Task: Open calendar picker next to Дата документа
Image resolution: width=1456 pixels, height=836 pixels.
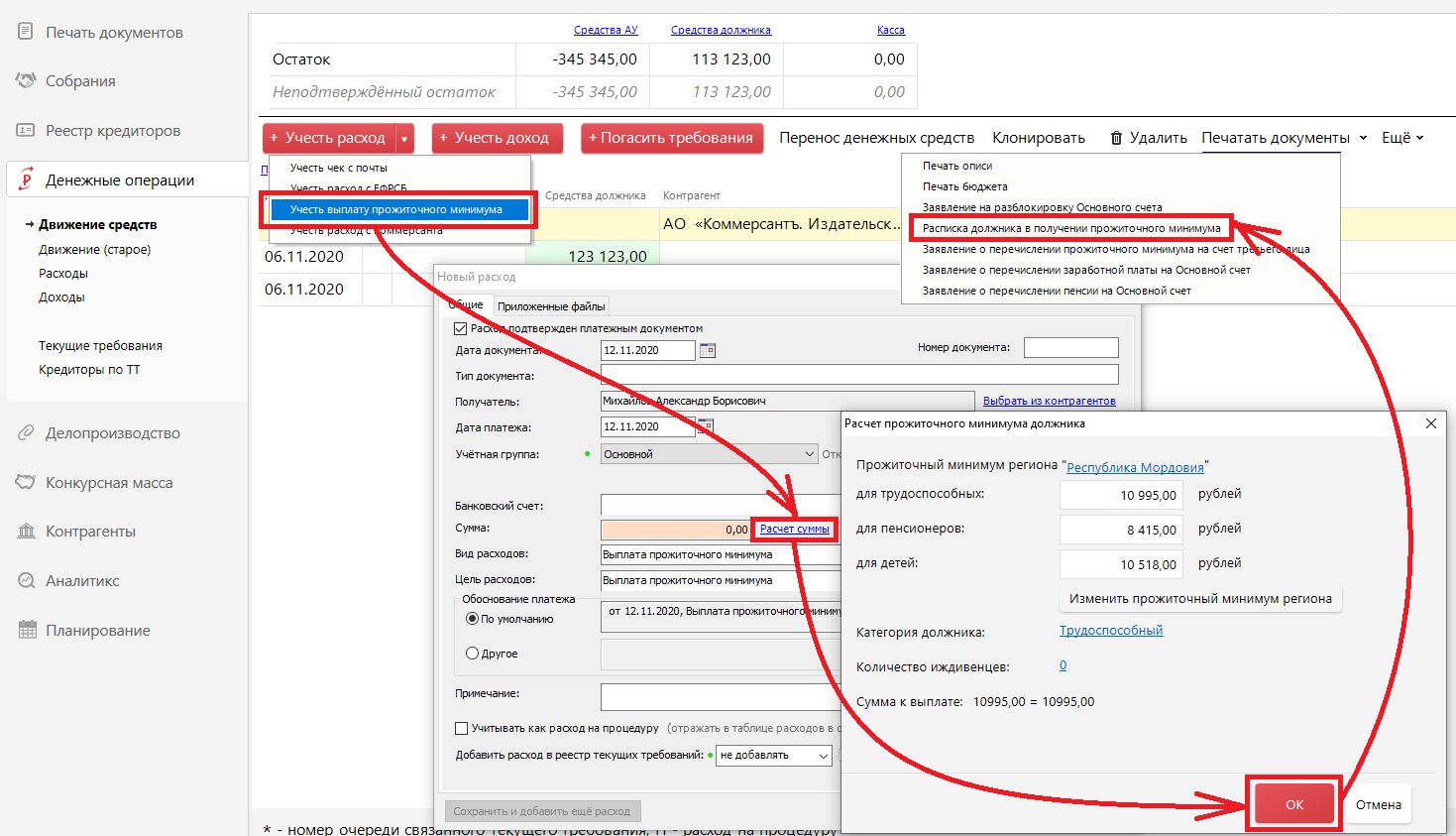Action: (x=708, y=350)
